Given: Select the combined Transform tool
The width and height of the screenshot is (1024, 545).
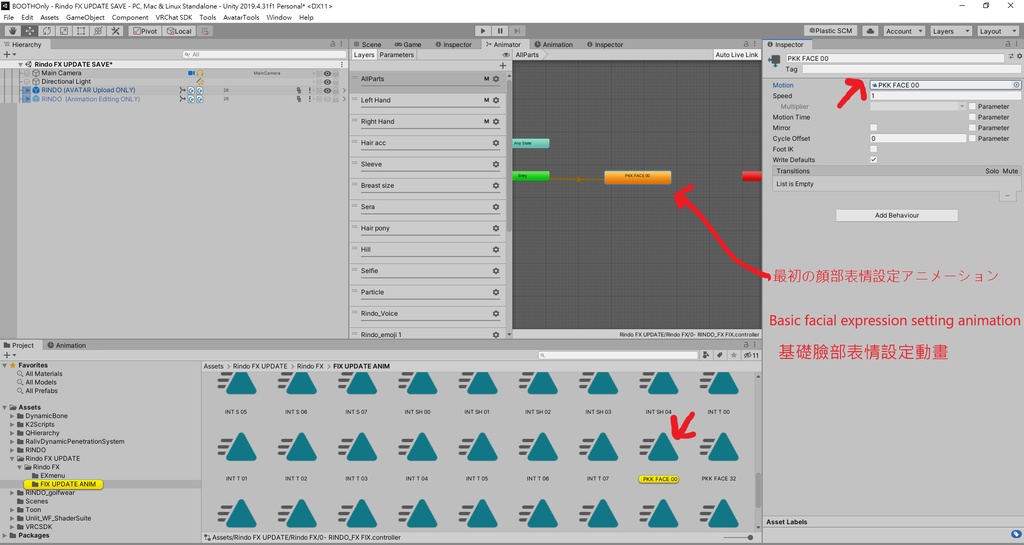Looking at the screenshot, I should [98, 31].
